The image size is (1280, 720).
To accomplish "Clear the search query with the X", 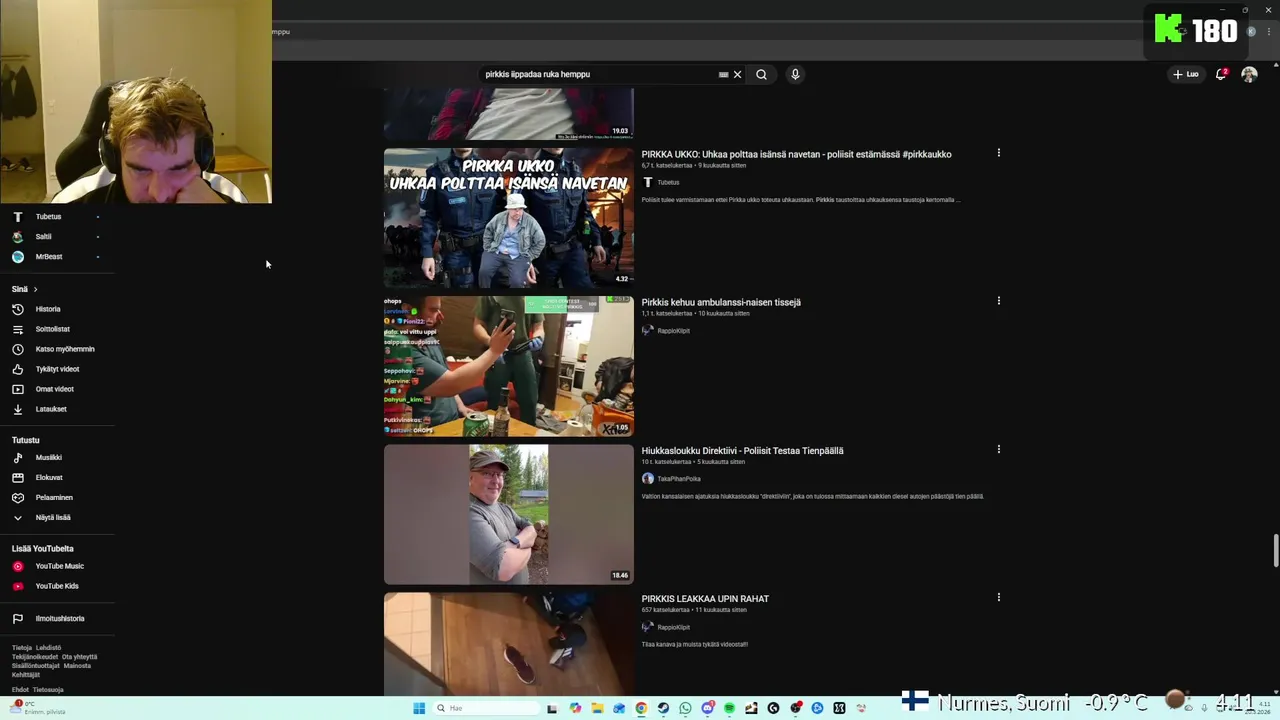I will tap(737, 74).
